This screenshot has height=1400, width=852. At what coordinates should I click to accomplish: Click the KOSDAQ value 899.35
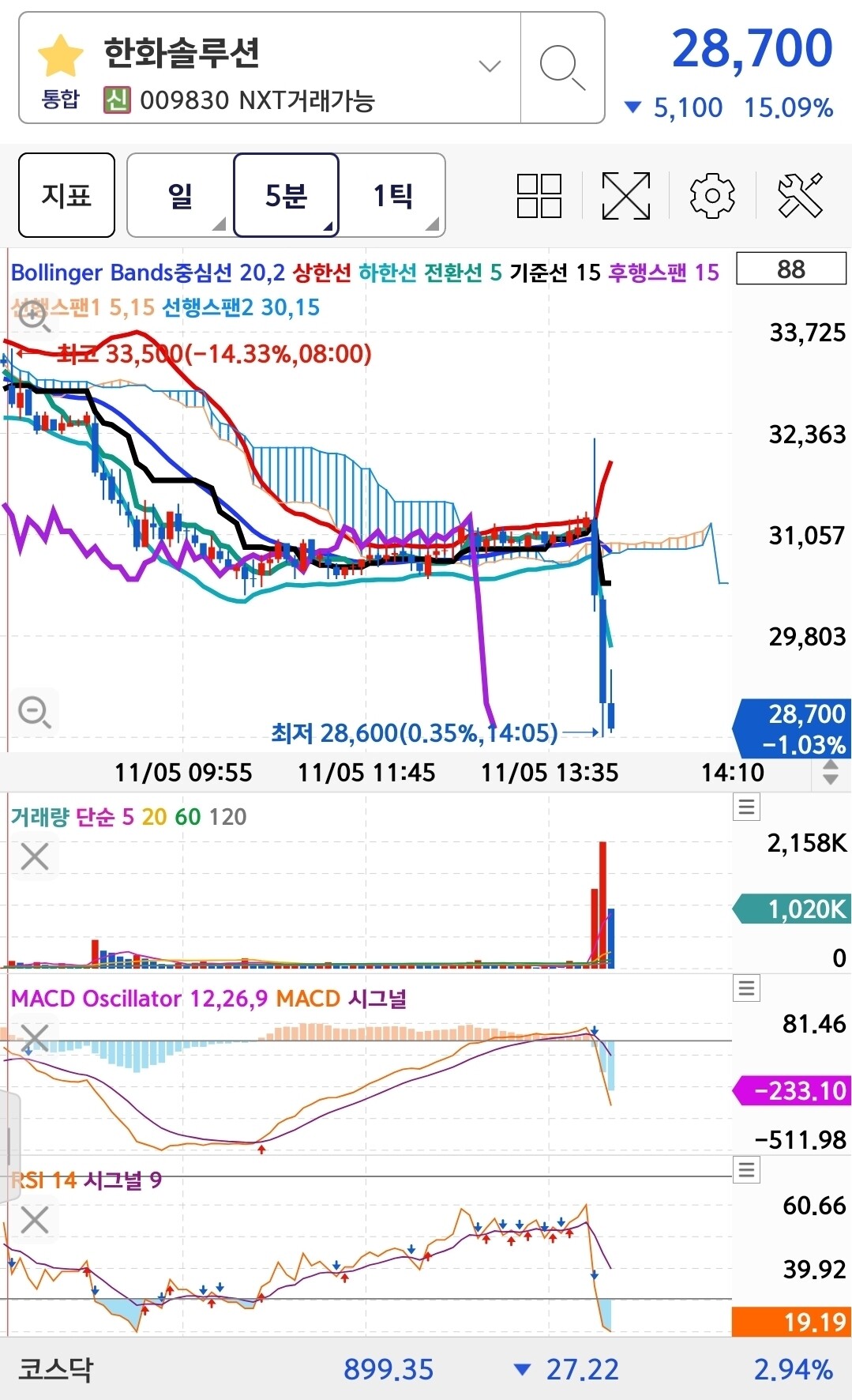[388, 1369]
